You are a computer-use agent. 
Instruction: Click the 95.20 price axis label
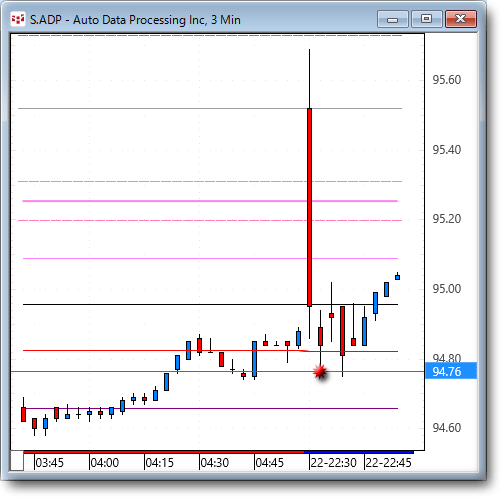click(x=447, y=219)
